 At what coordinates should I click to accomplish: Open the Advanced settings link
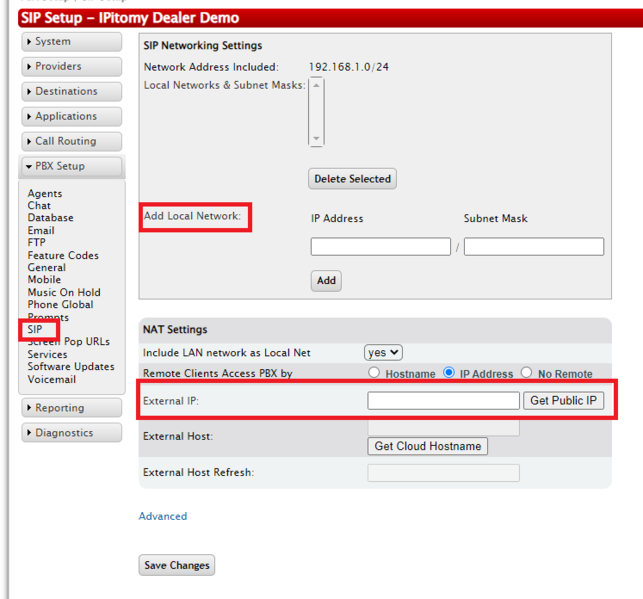coord(163,516)
